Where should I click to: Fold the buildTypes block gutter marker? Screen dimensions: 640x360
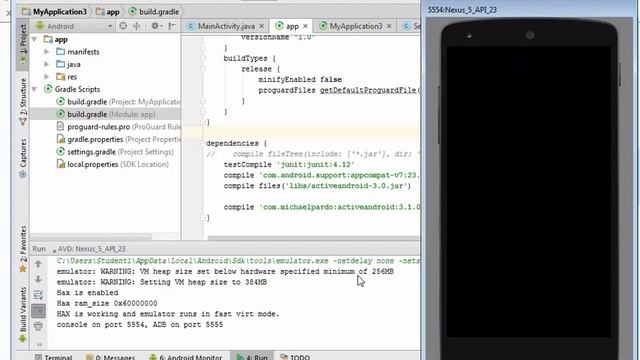click(203, 58)
